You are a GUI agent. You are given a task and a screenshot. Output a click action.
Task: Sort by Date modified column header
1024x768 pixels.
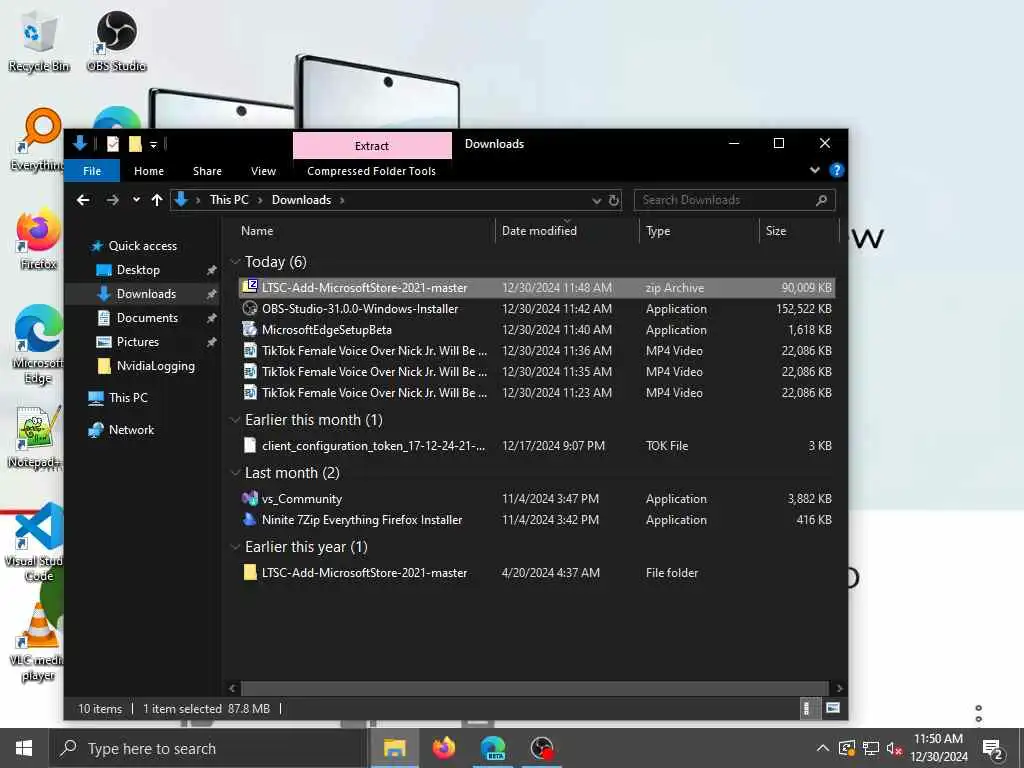pos(567,231)
